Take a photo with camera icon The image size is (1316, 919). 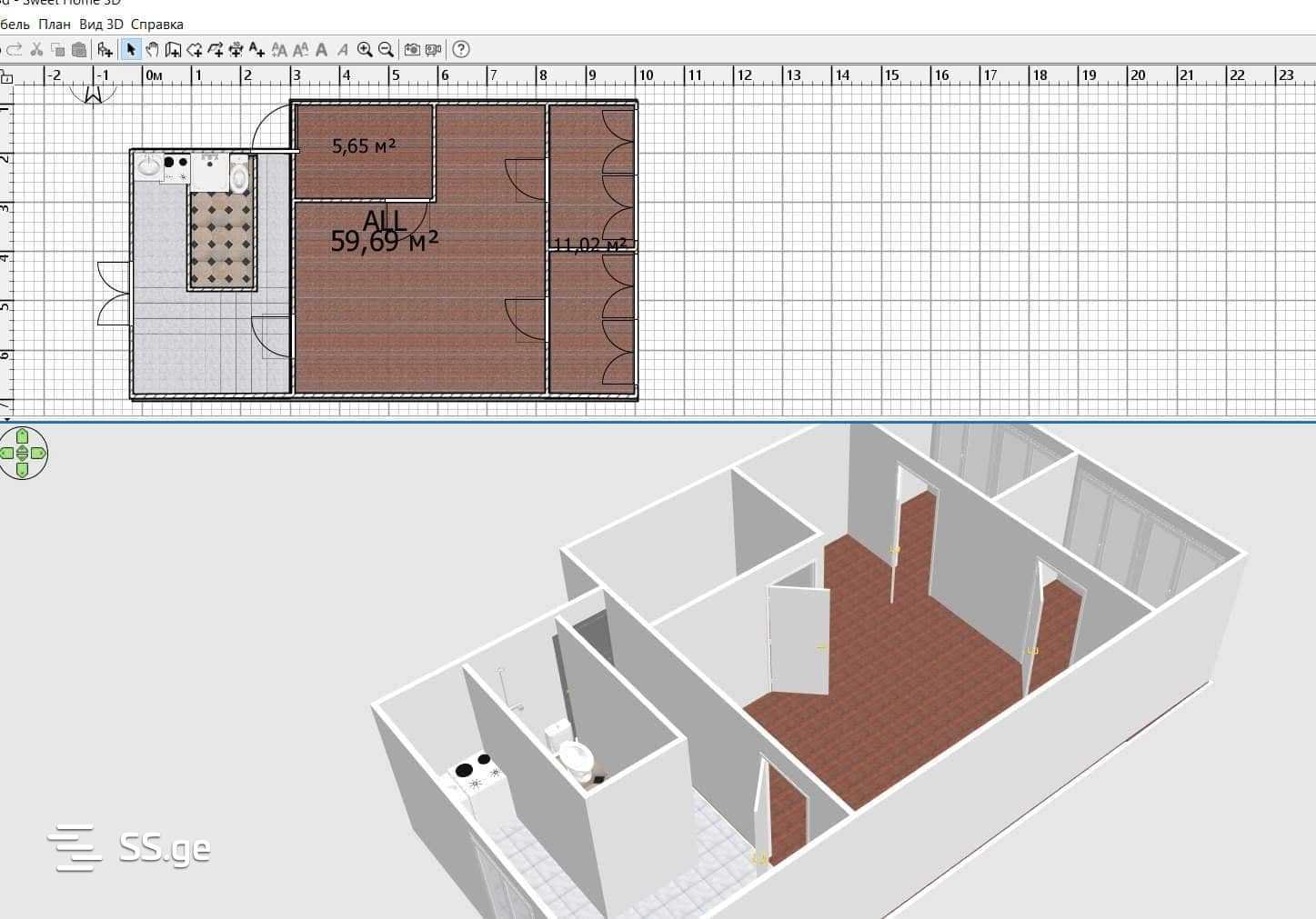tap(412, 50)
